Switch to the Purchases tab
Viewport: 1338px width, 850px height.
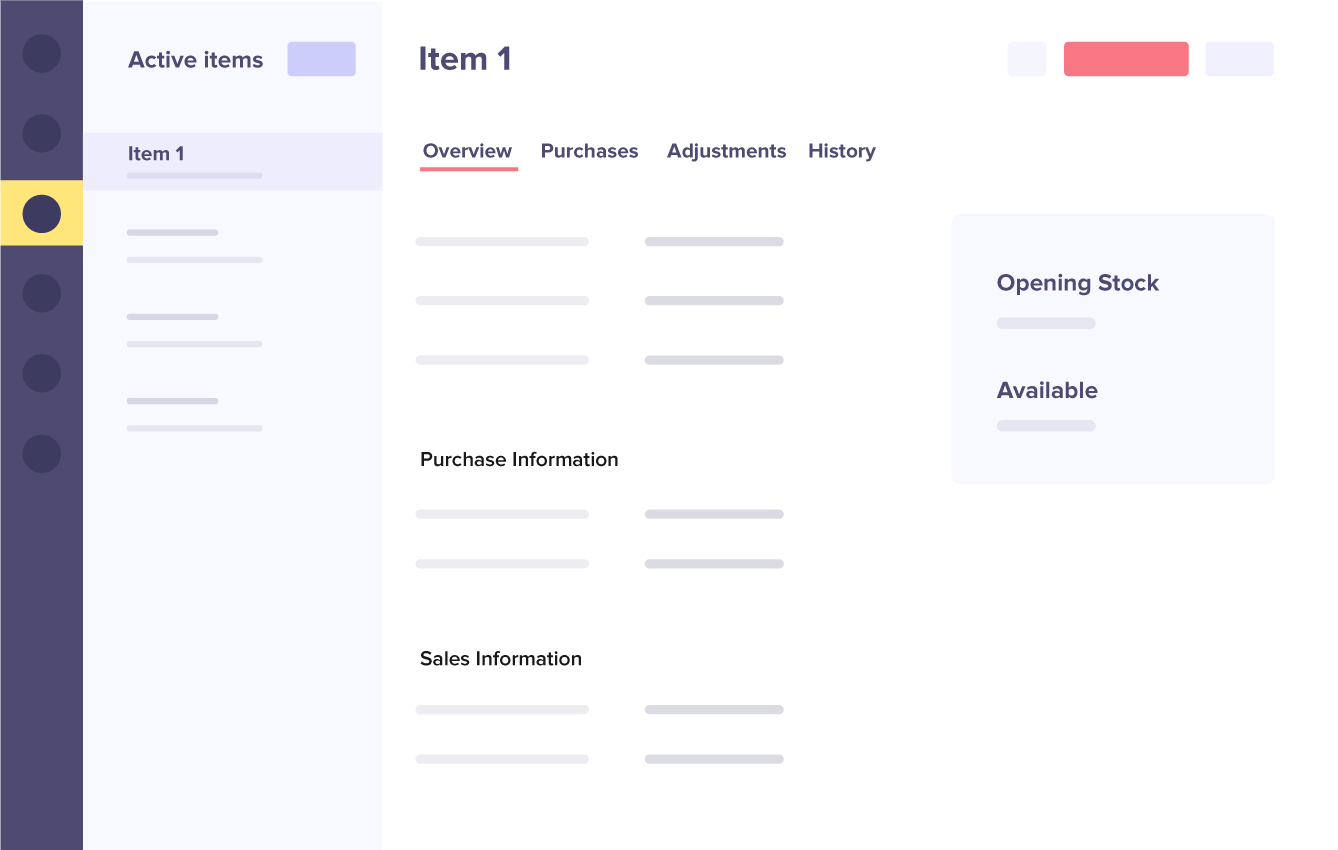[589, 151]
